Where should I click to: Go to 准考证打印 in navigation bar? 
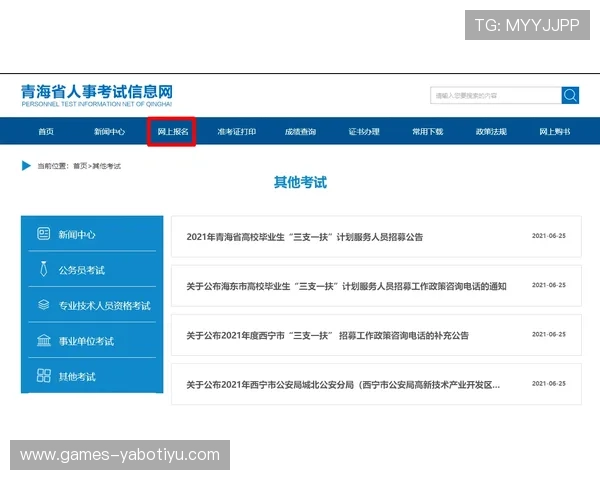[x=236, y=132]
